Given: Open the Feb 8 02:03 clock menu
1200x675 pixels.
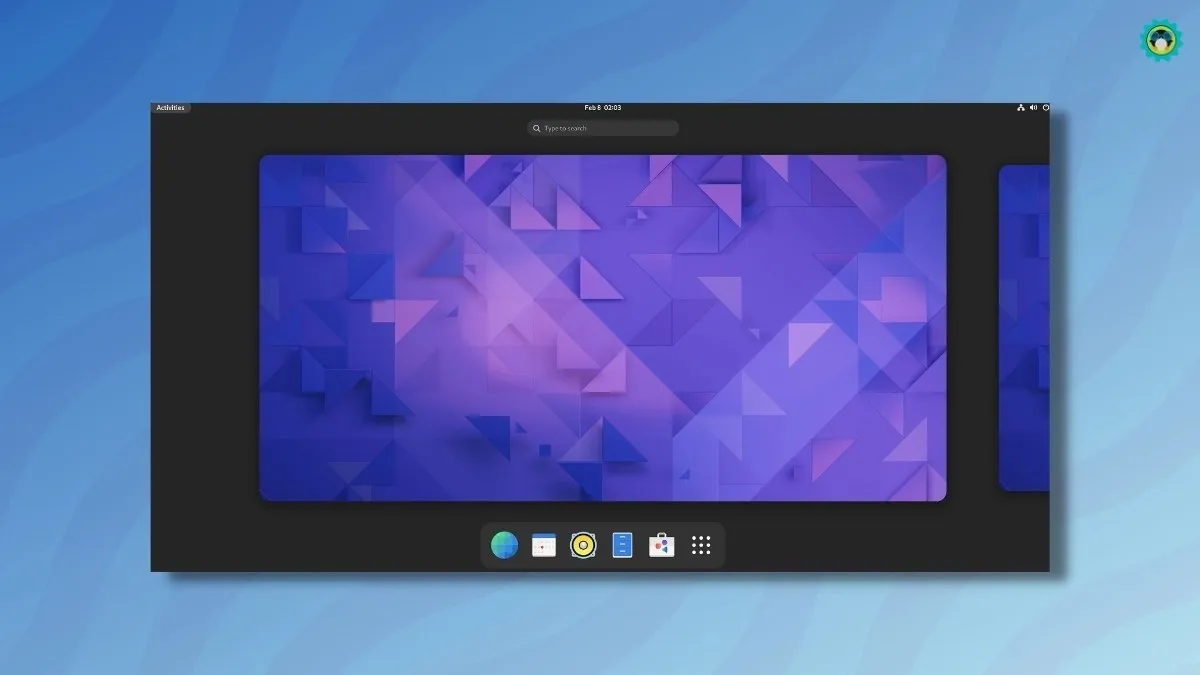Looking at the screenshot, I should pyautogui.click(x=603, y=107).
